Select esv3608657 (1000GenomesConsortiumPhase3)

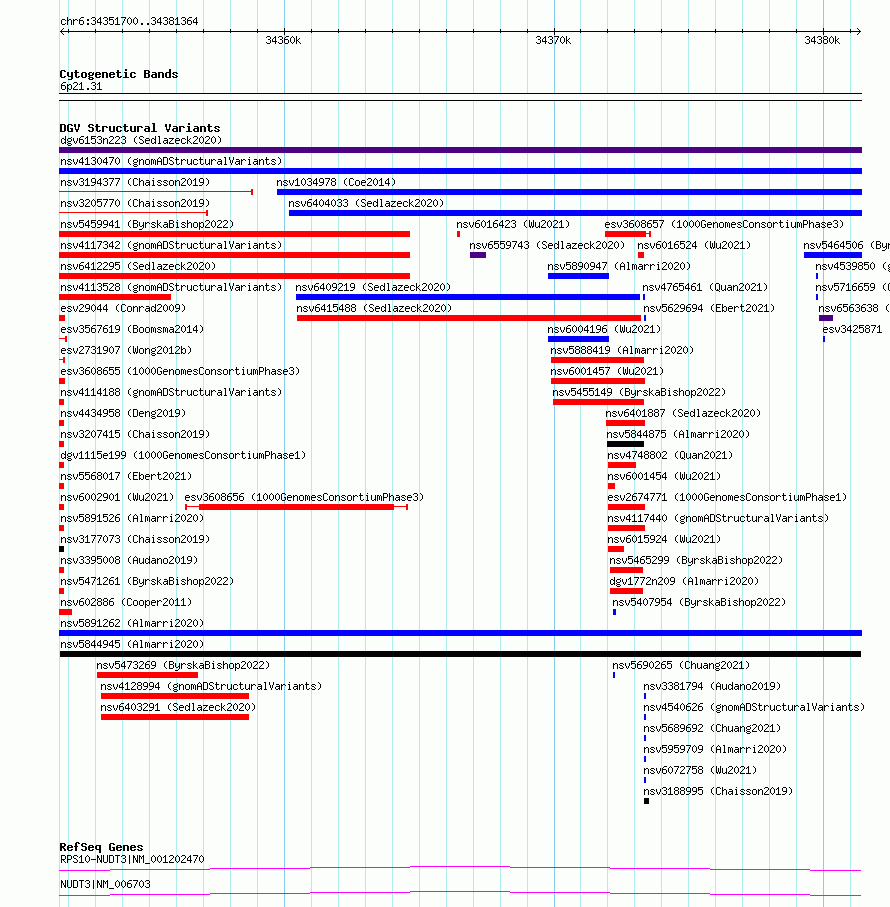click(724, 224)
